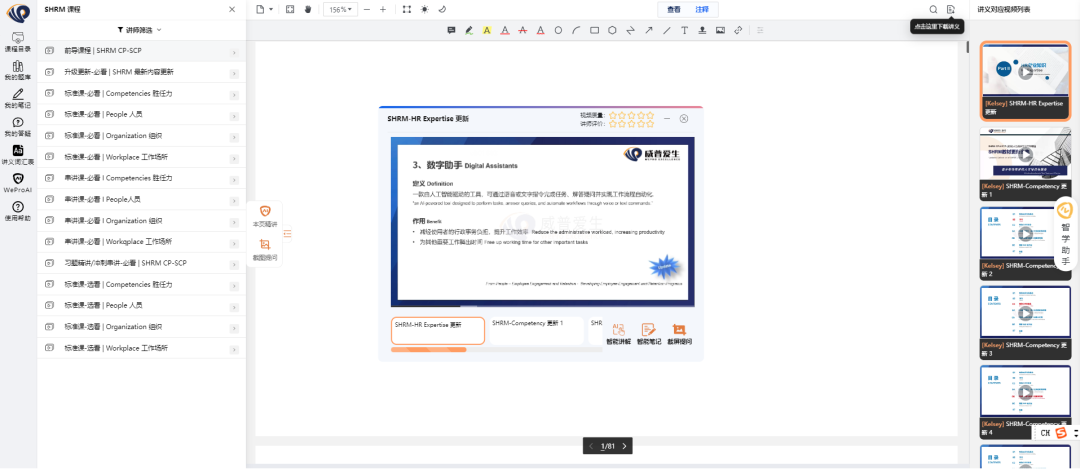Screen dimensions: 1080x470
Task: Open the search magnifier icon
Action: tap(933, 10)
